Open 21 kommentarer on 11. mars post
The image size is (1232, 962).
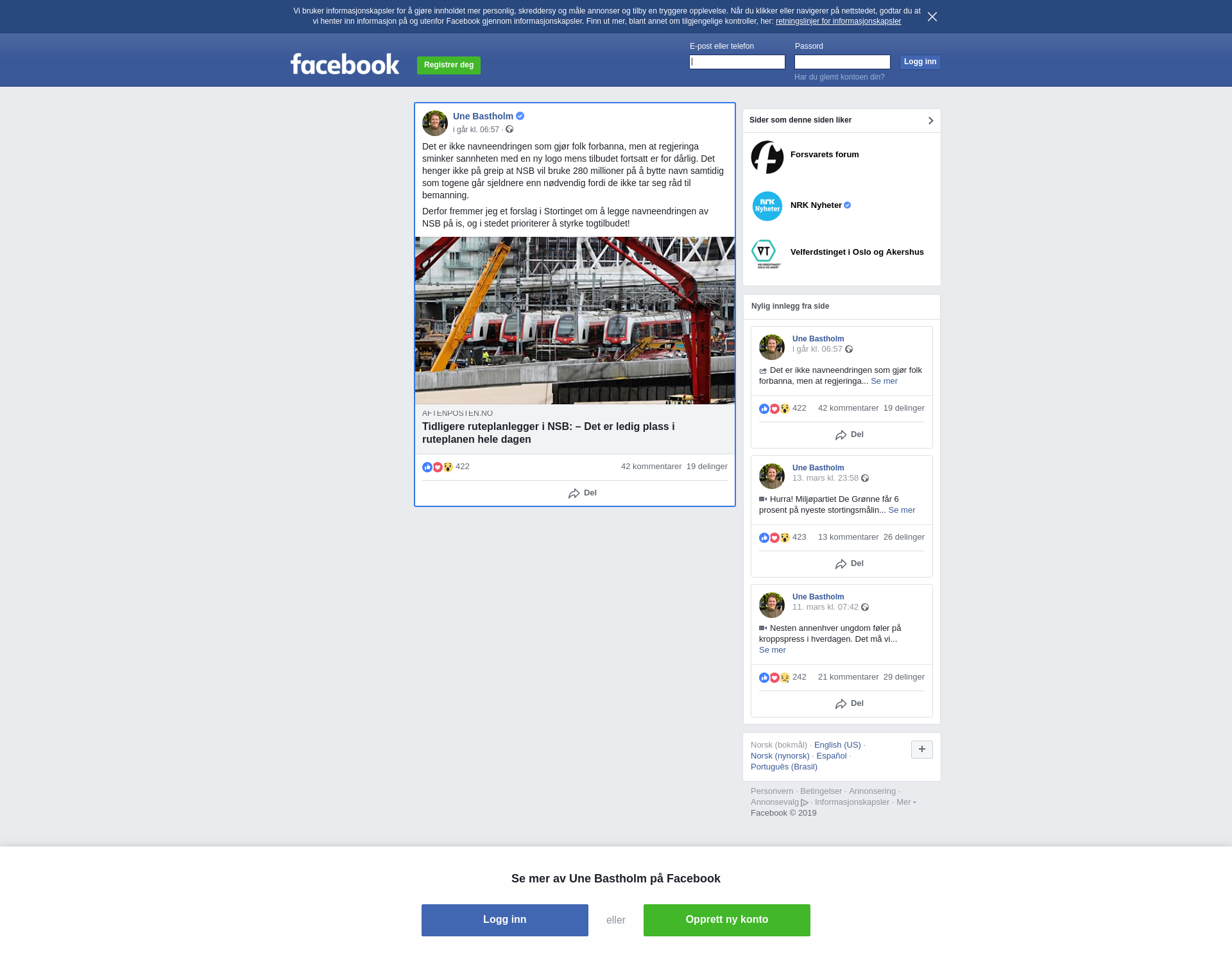pos(848,677)
